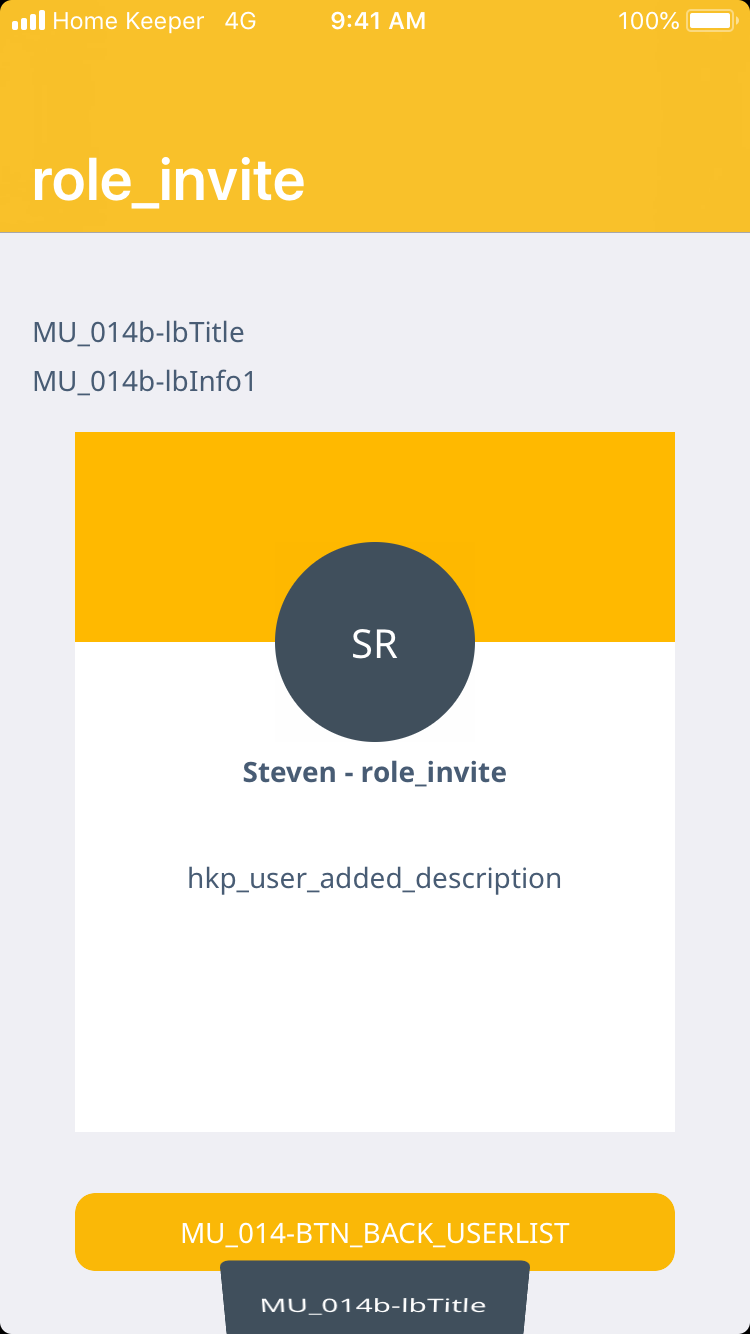Tap the 4G network indicator
Screen dimensions: 750x1334
pos(240,20)
